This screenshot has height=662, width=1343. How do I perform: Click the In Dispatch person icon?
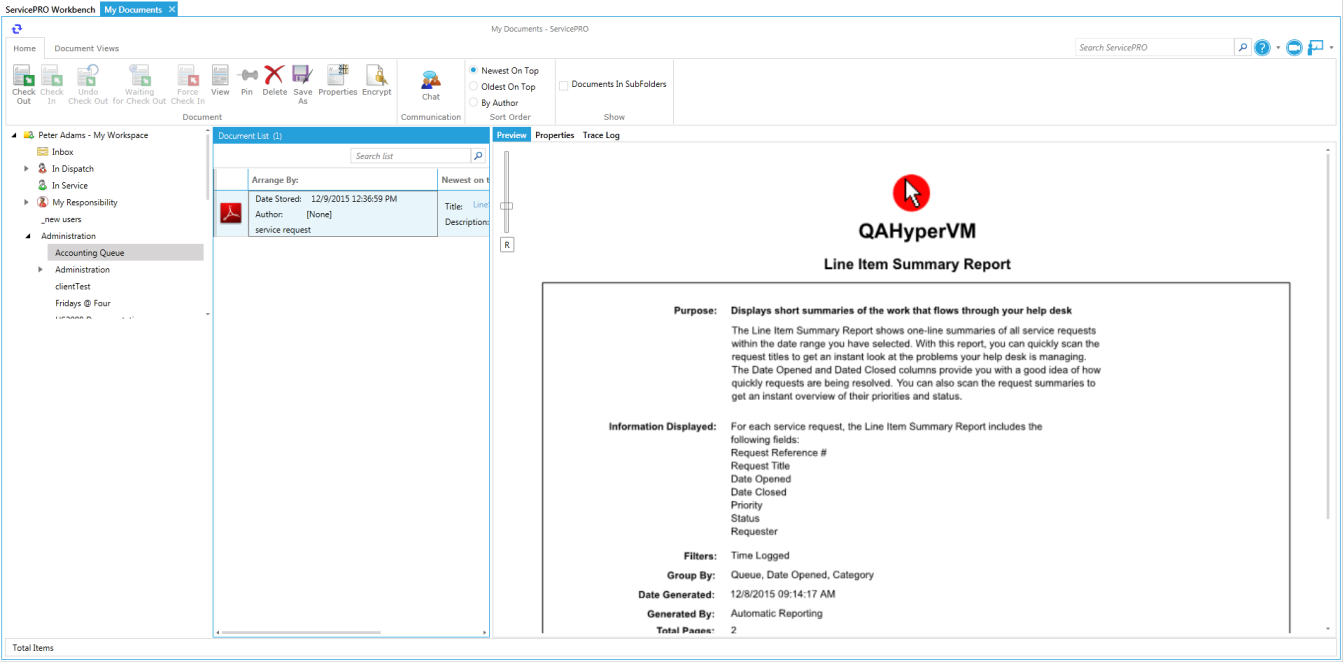click(x=43, y=169)
